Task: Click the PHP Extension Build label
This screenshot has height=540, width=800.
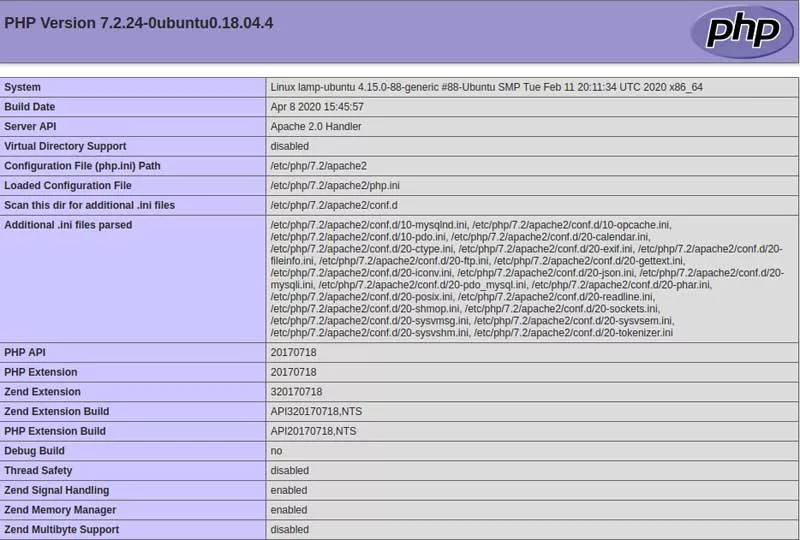Action: [55, 431]
